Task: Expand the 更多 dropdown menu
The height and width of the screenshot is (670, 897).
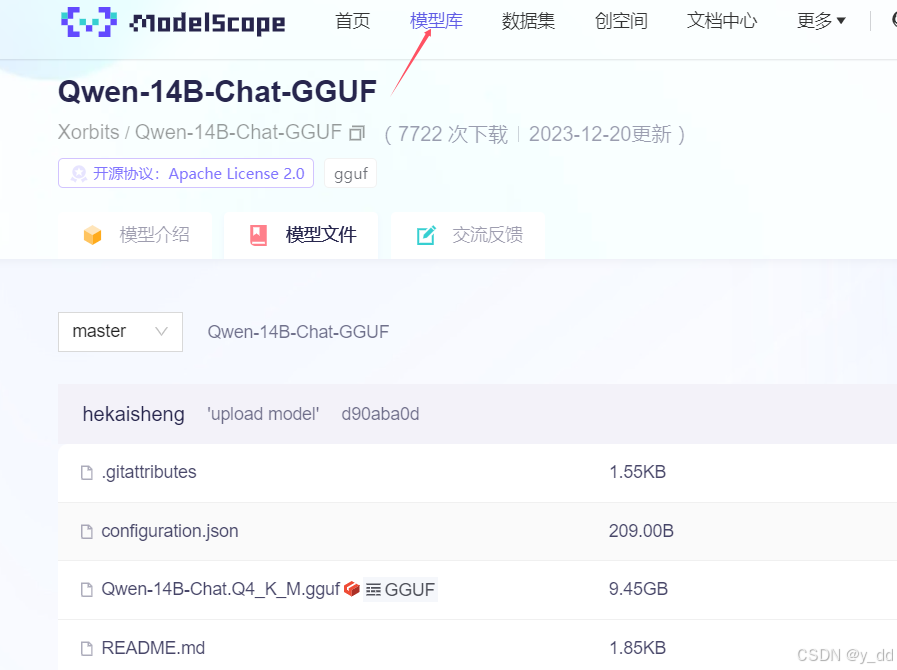Action: pos(821,21)
